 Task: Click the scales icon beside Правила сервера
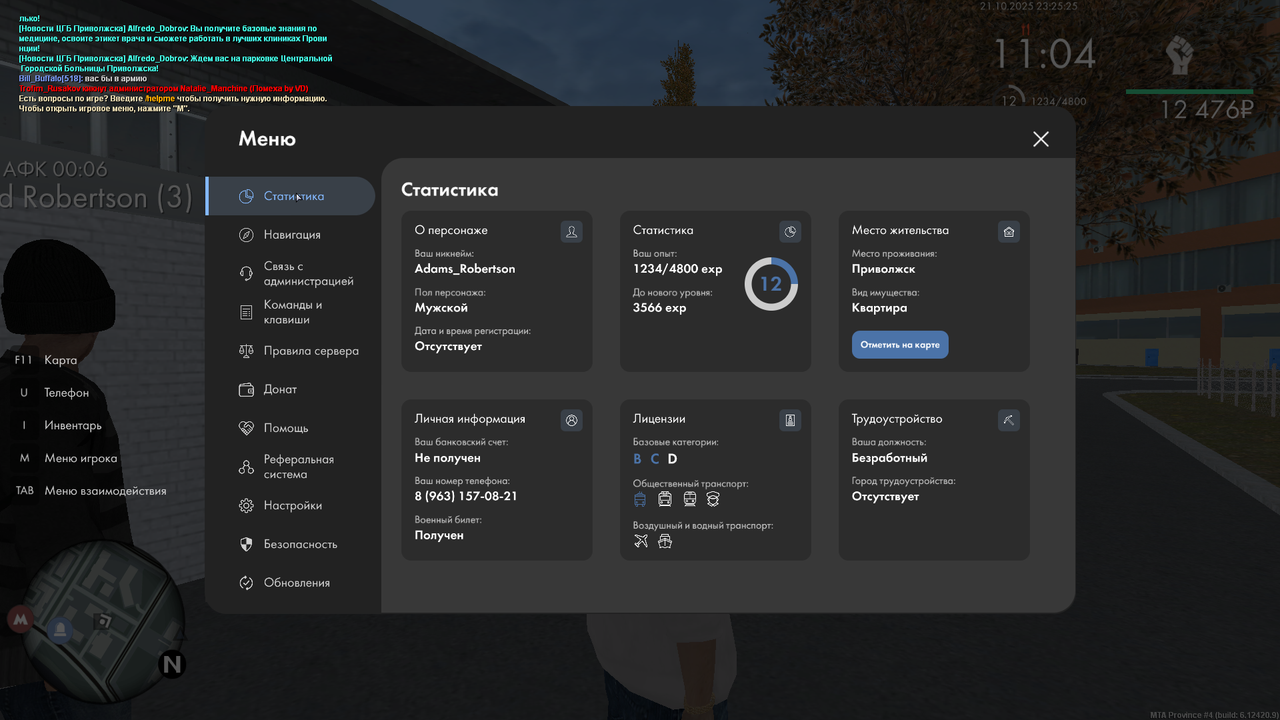[x=246, y=351]
